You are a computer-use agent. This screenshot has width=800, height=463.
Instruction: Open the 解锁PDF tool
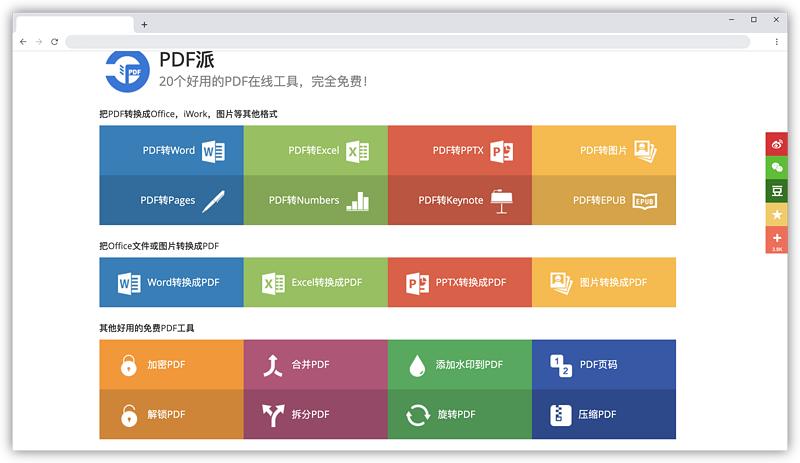pos(171,414)
